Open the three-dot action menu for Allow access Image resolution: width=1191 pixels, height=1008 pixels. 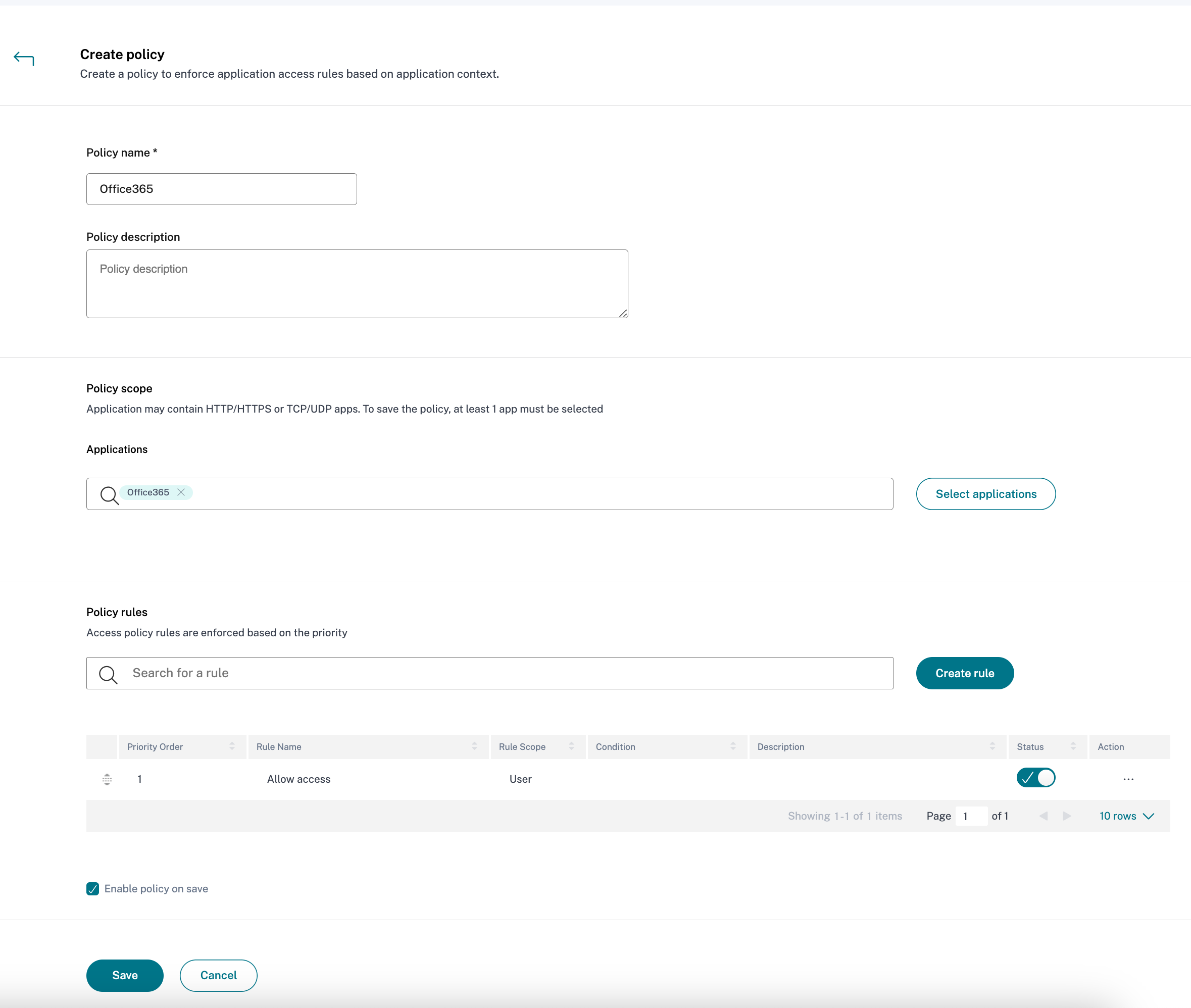tap(1128, 779)
